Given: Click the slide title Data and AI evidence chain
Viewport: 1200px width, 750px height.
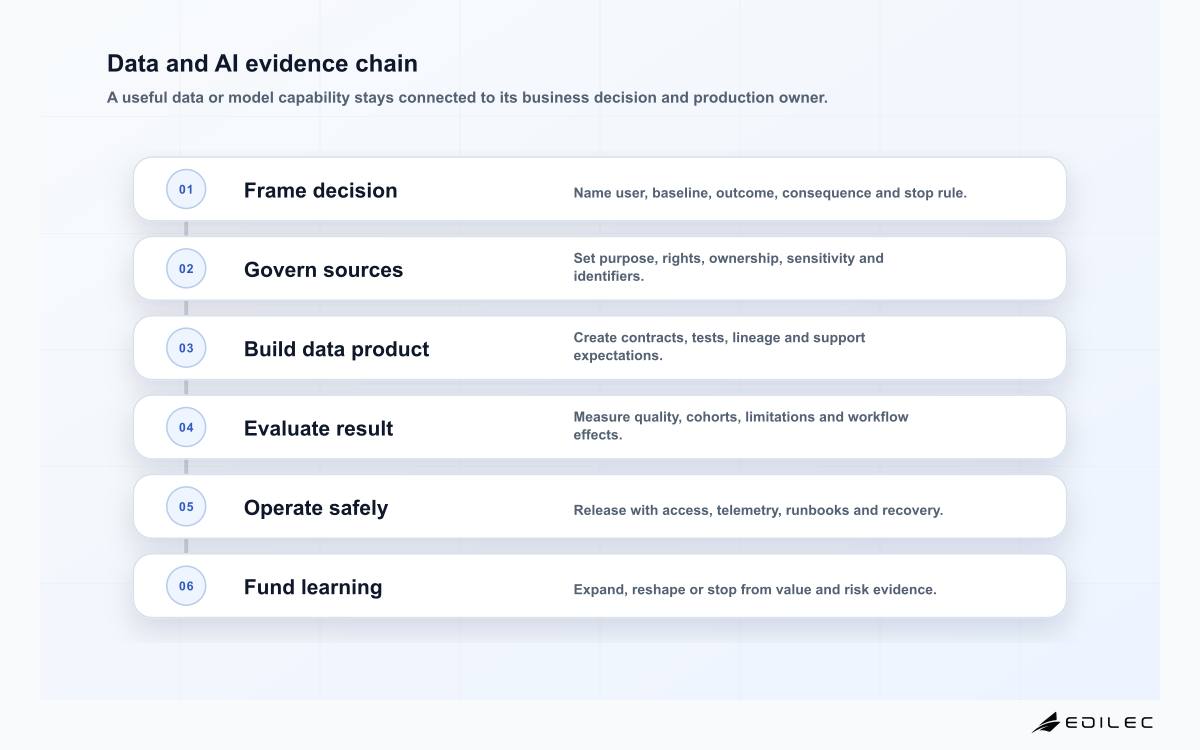Looking at the screenshot, I should (262, 63).
